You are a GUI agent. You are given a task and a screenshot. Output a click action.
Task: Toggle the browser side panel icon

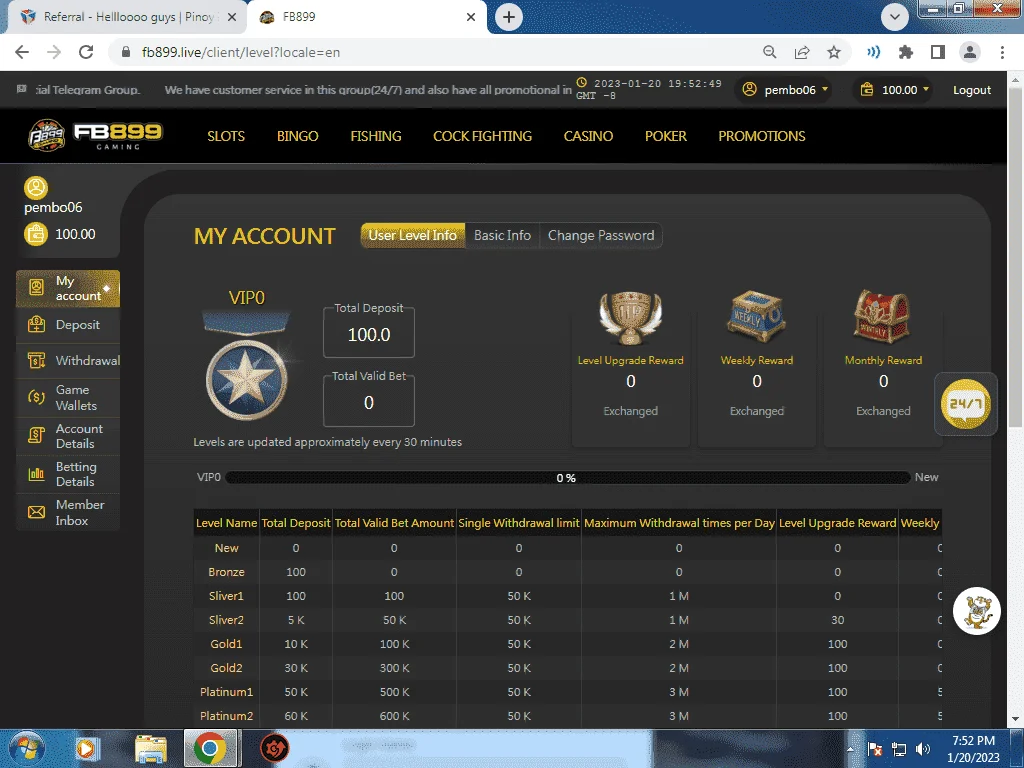(938, 52)
